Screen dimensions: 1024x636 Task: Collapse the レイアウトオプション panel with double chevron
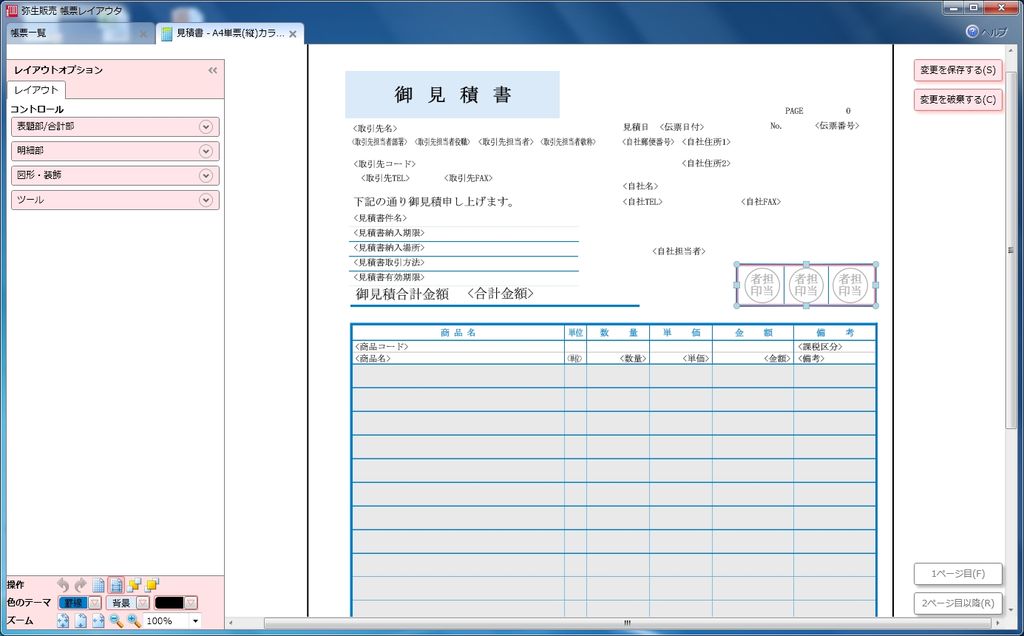click(213, 70)
